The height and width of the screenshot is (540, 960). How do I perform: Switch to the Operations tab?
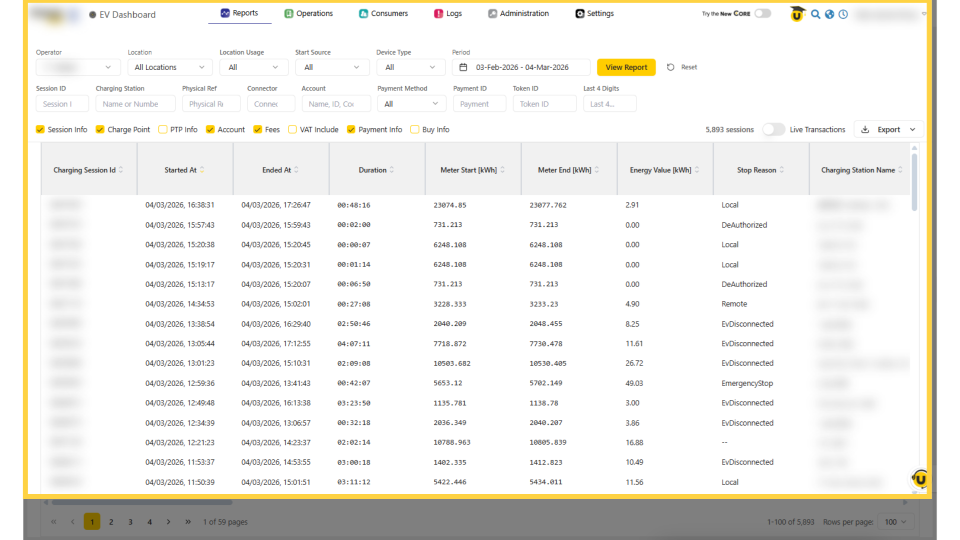308,14
